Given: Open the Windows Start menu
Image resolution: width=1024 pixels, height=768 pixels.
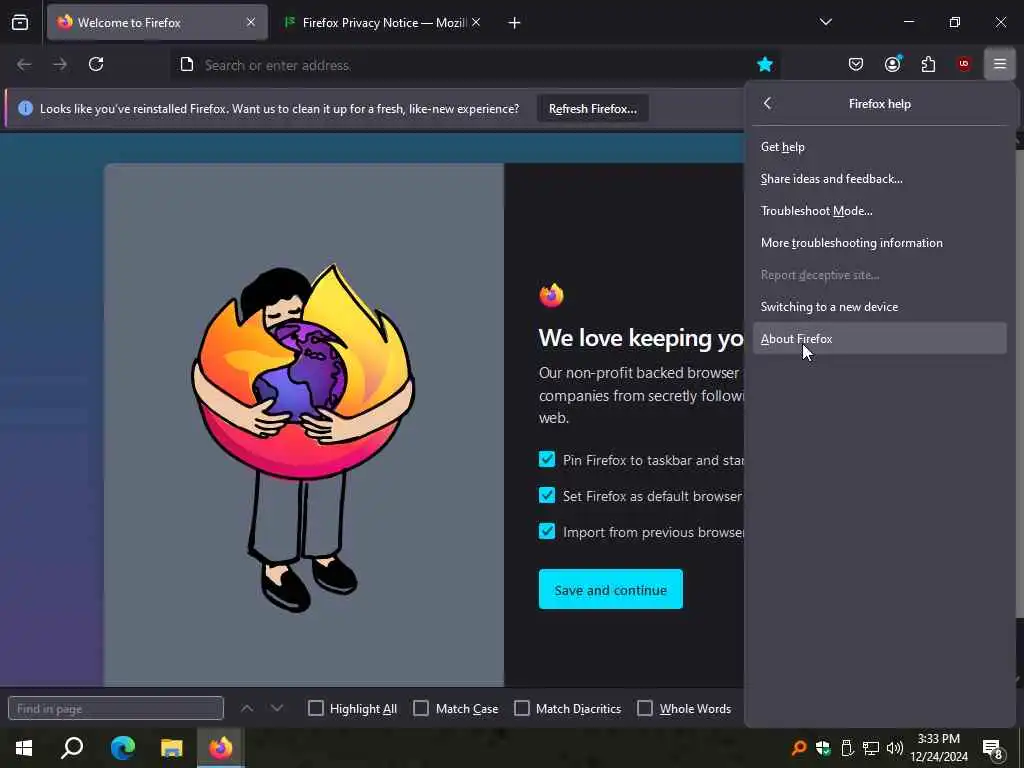Looking at the screenshot, I should click(24, 748).
